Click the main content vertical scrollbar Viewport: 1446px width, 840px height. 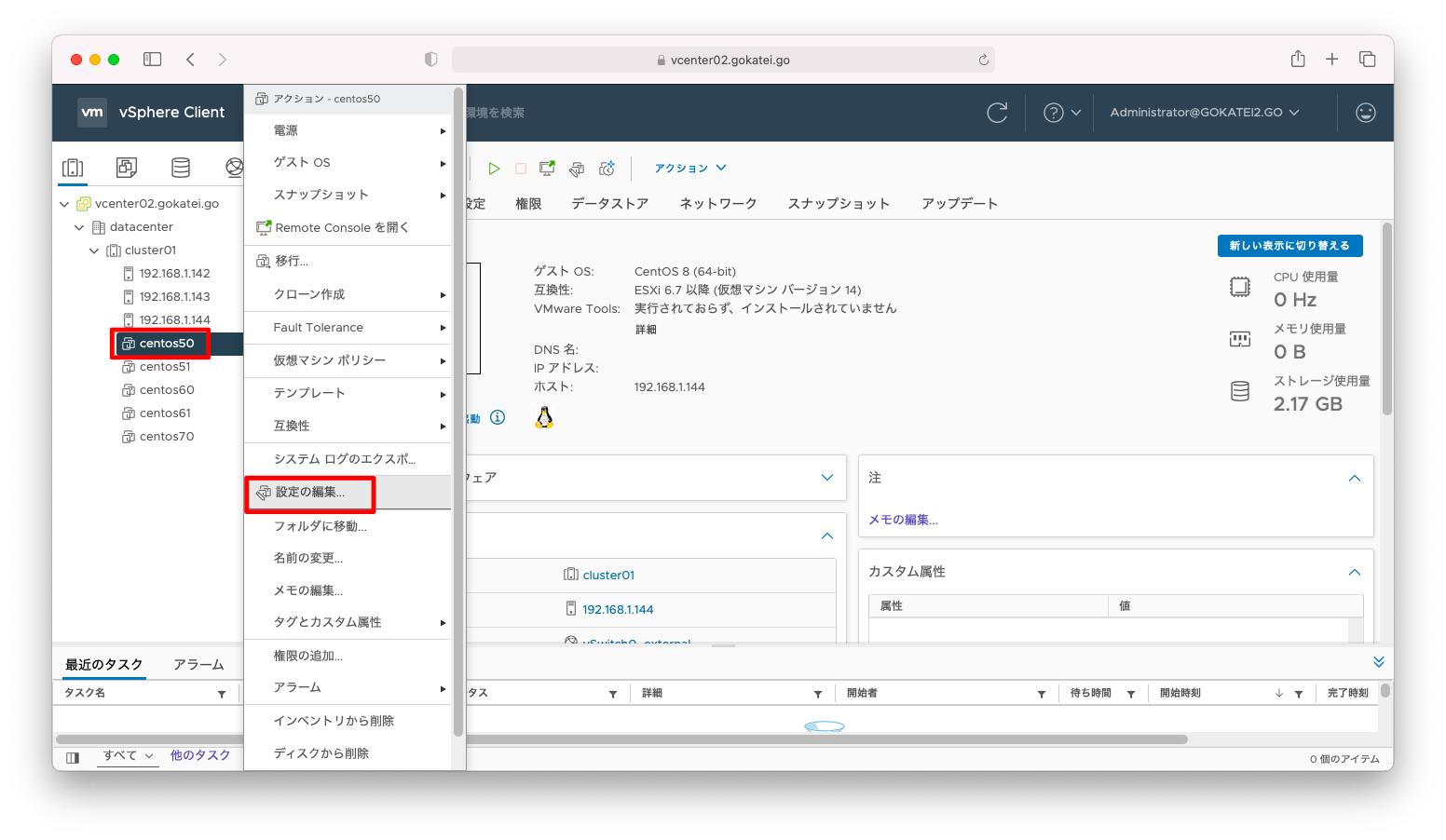coord(1387,318)
